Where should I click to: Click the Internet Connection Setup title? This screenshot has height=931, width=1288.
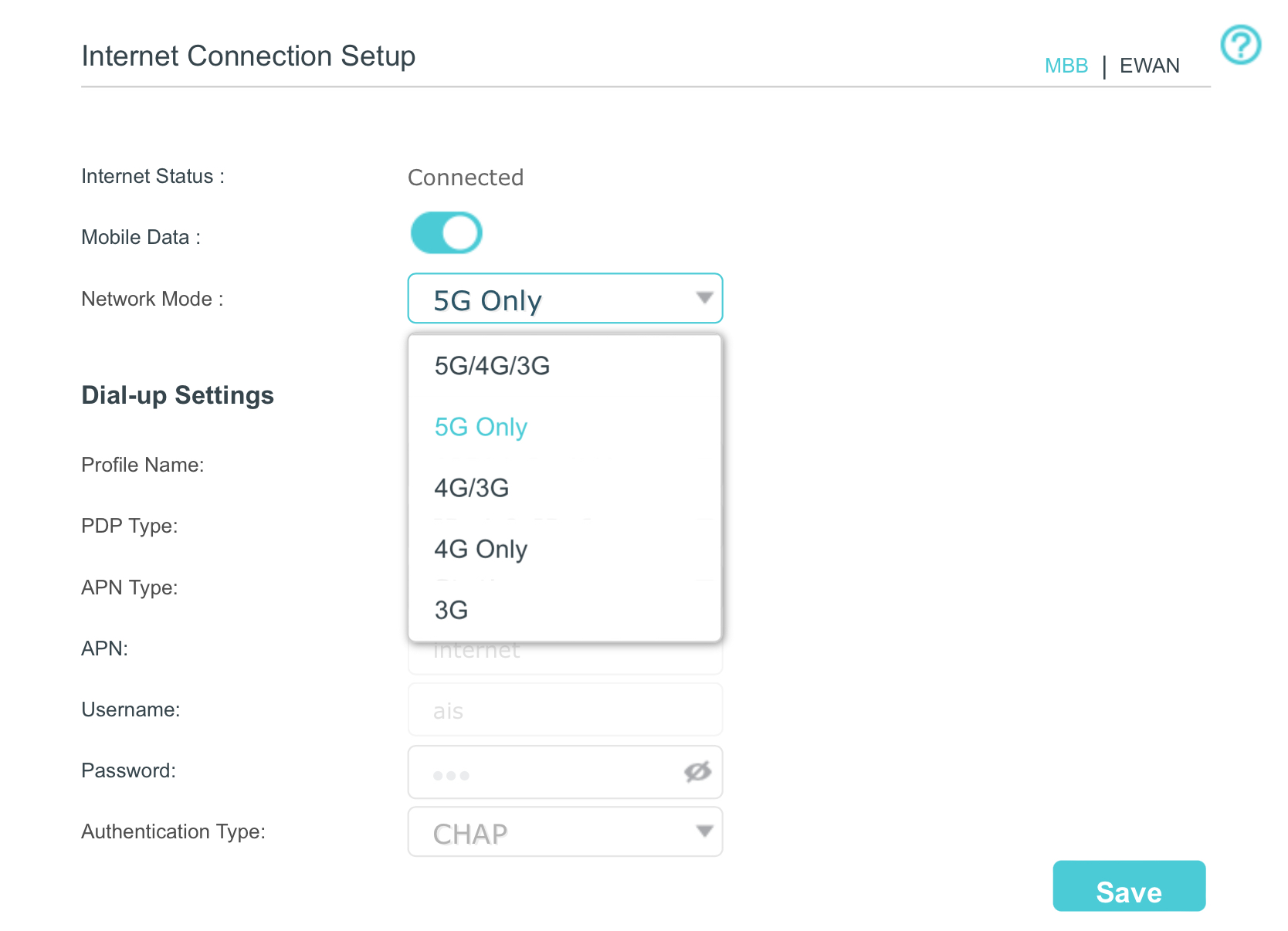249,56
